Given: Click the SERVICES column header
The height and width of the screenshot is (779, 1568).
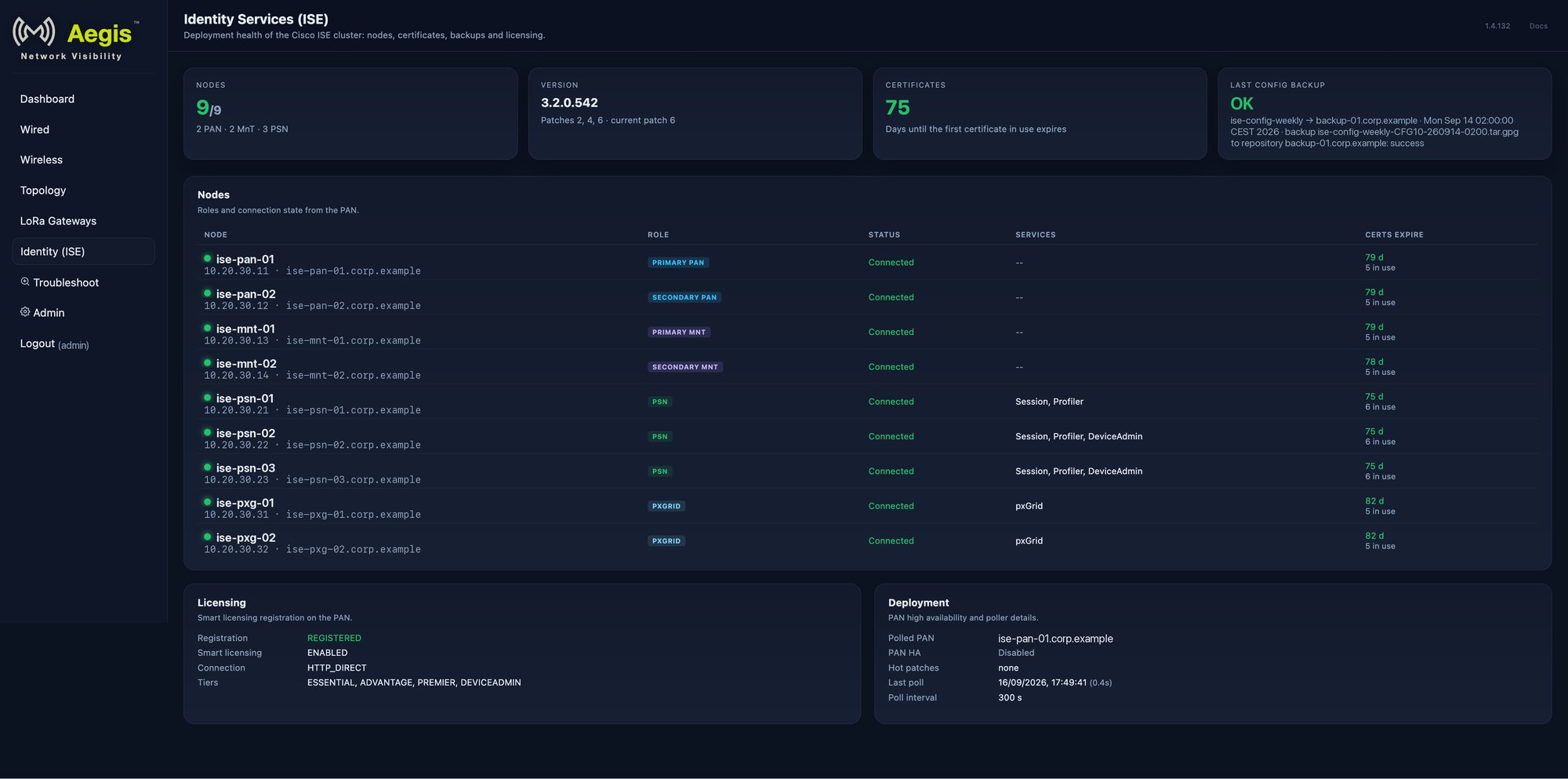Looking at the screenshot, I should (x=1035, y=235).
